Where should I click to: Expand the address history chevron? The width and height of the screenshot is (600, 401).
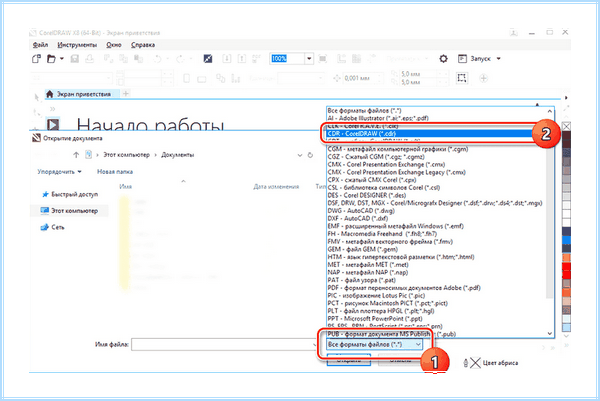[300, 155]
